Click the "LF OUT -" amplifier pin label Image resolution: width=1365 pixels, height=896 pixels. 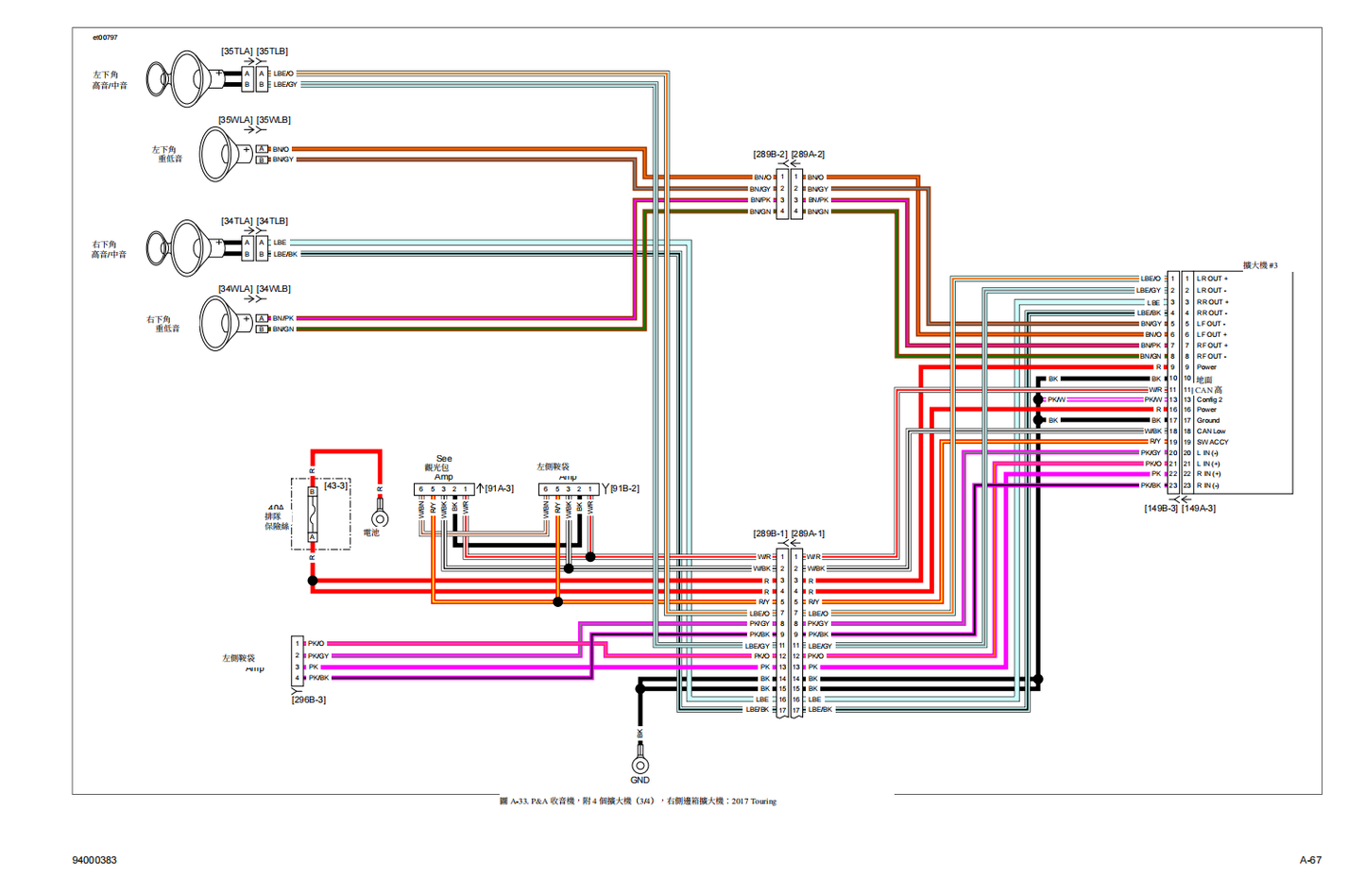point(1211,324)
